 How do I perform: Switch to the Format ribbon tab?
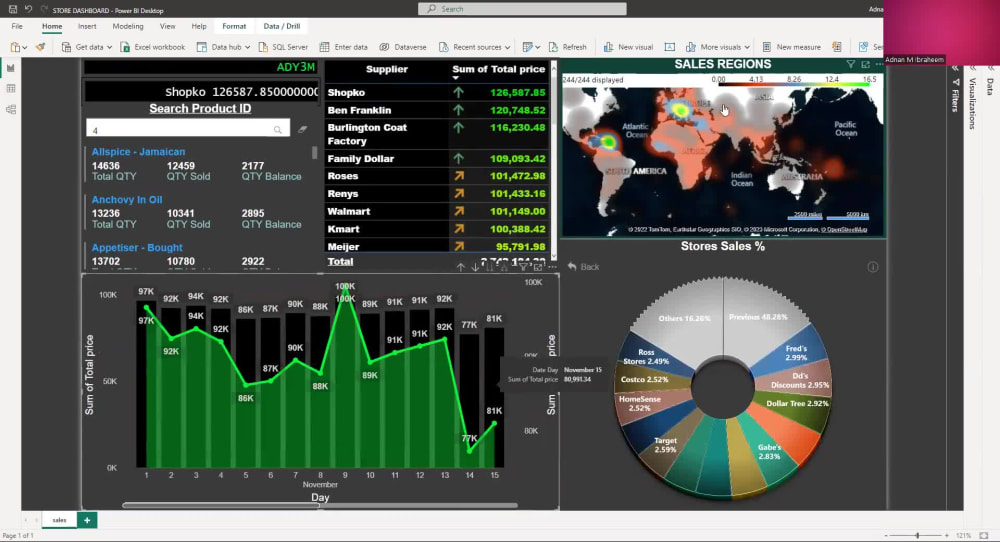click(x=234, y=26)
